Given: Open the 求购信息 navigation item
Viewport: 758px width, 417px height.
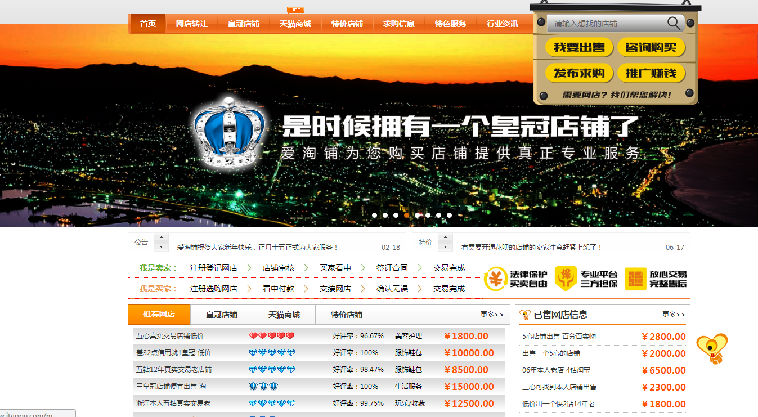Looking at the screenshot, I should click(x=398, y=23).
